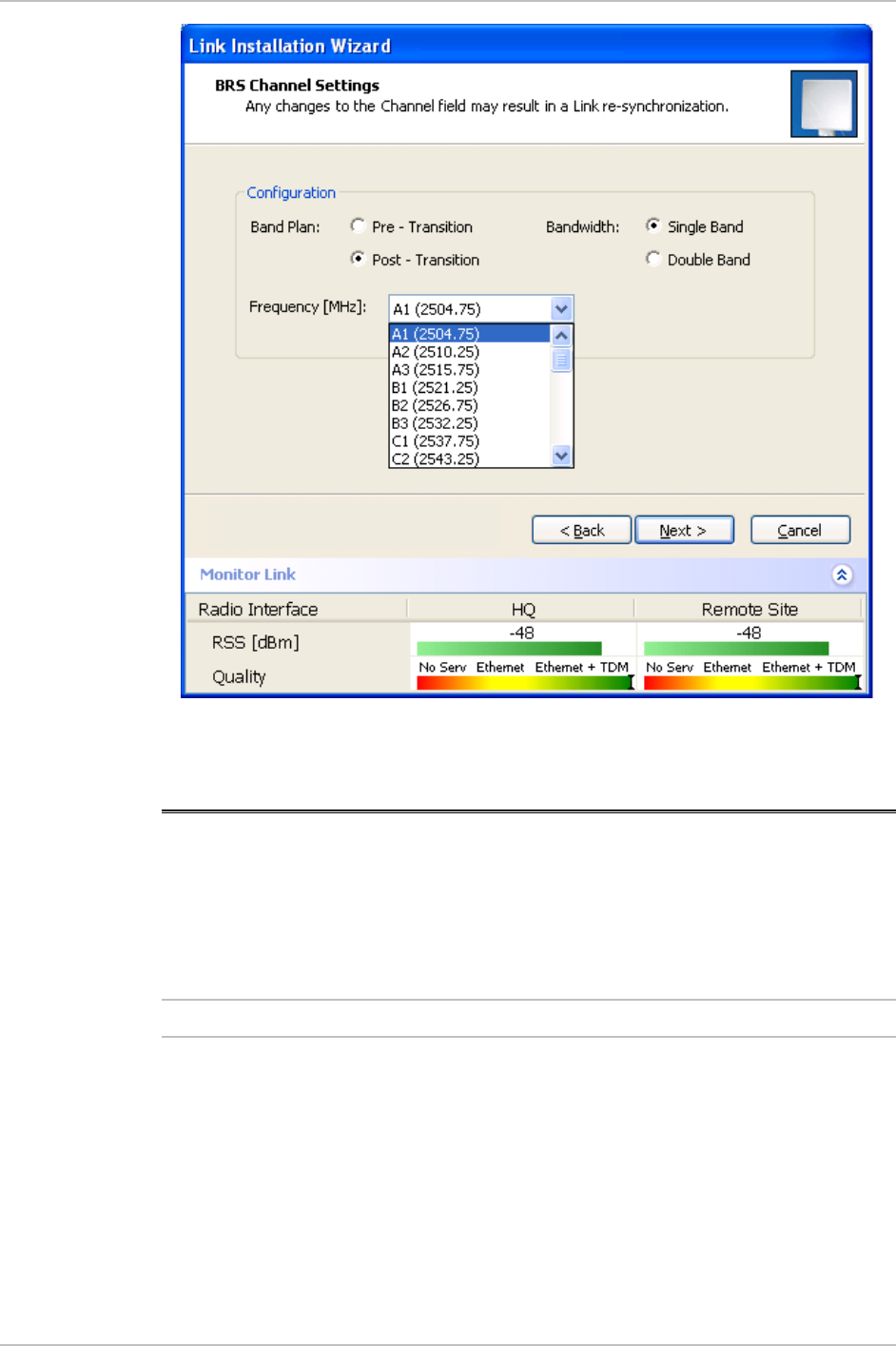Click the frequency list scroll up arrow
Viewport: 896px width, 1346px height.
click(561, 336)
